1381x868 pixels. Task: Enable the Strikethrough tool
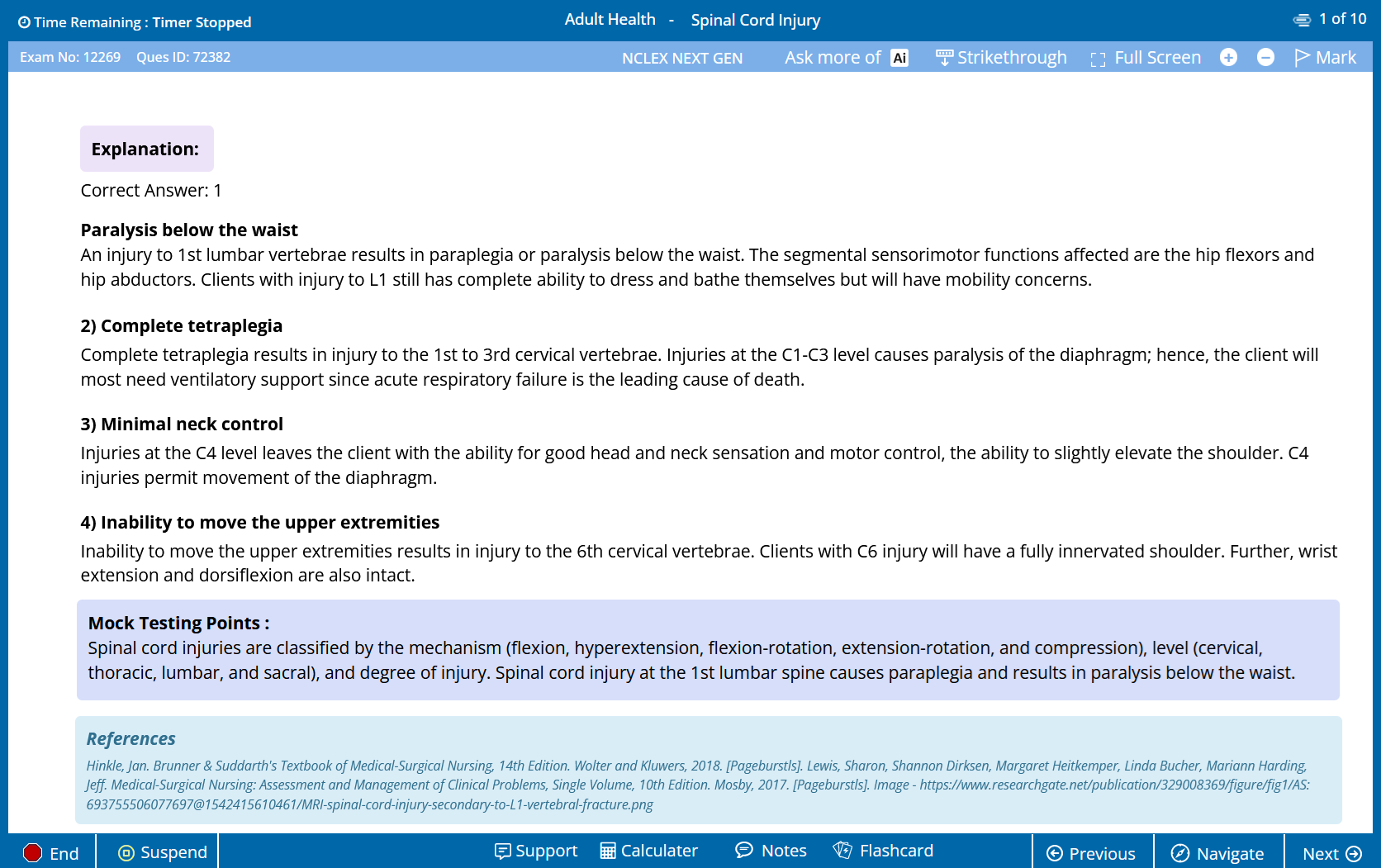(1001, 58)
